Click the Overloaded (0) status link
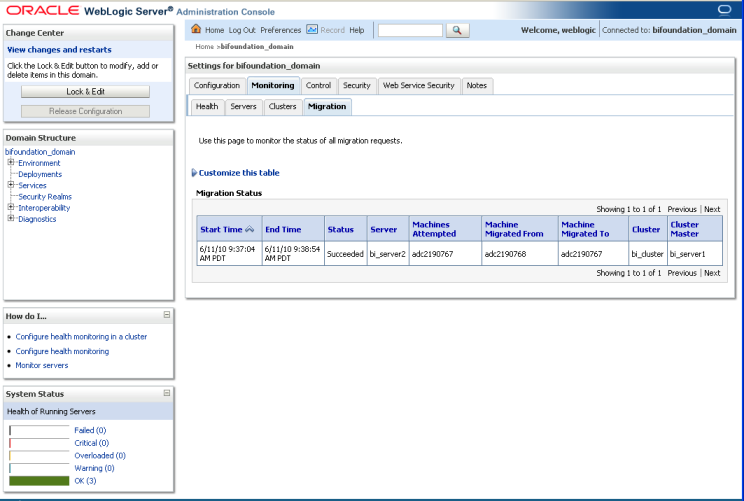 pyautogui.click(x=100, y=455)
